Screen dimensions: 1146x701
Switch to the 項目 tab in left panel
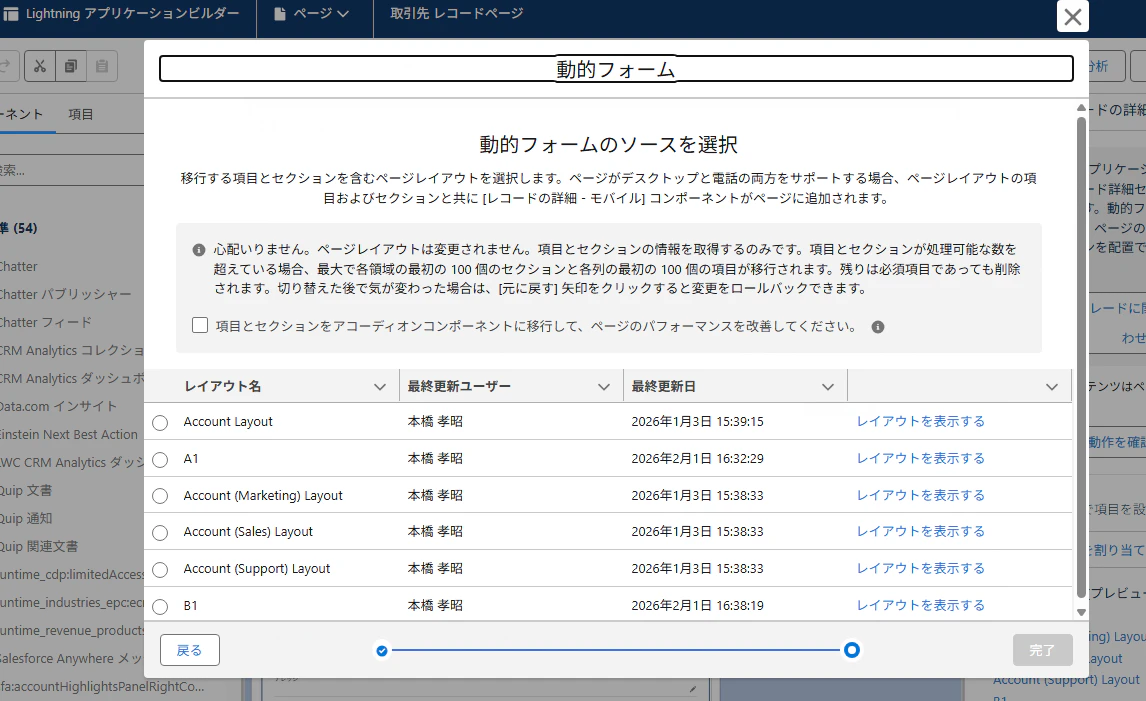click(80, 114)
